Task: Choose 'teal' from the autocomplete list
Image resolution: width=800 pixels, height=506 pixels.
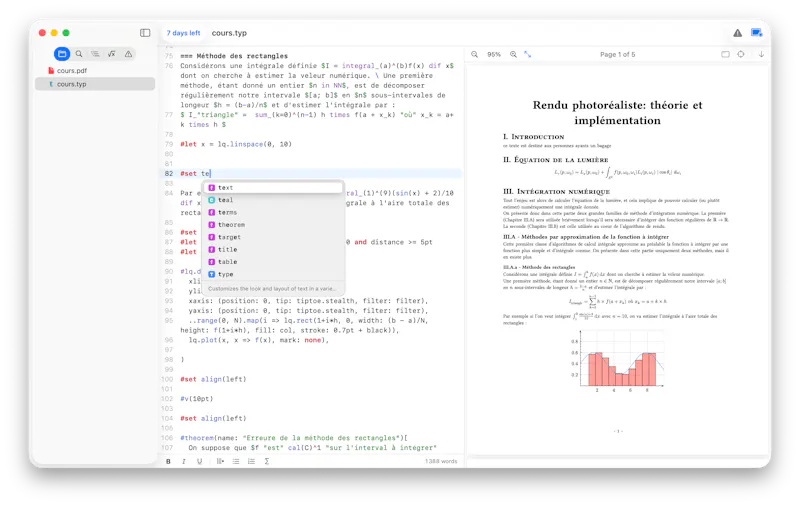Action: (273, 200)
